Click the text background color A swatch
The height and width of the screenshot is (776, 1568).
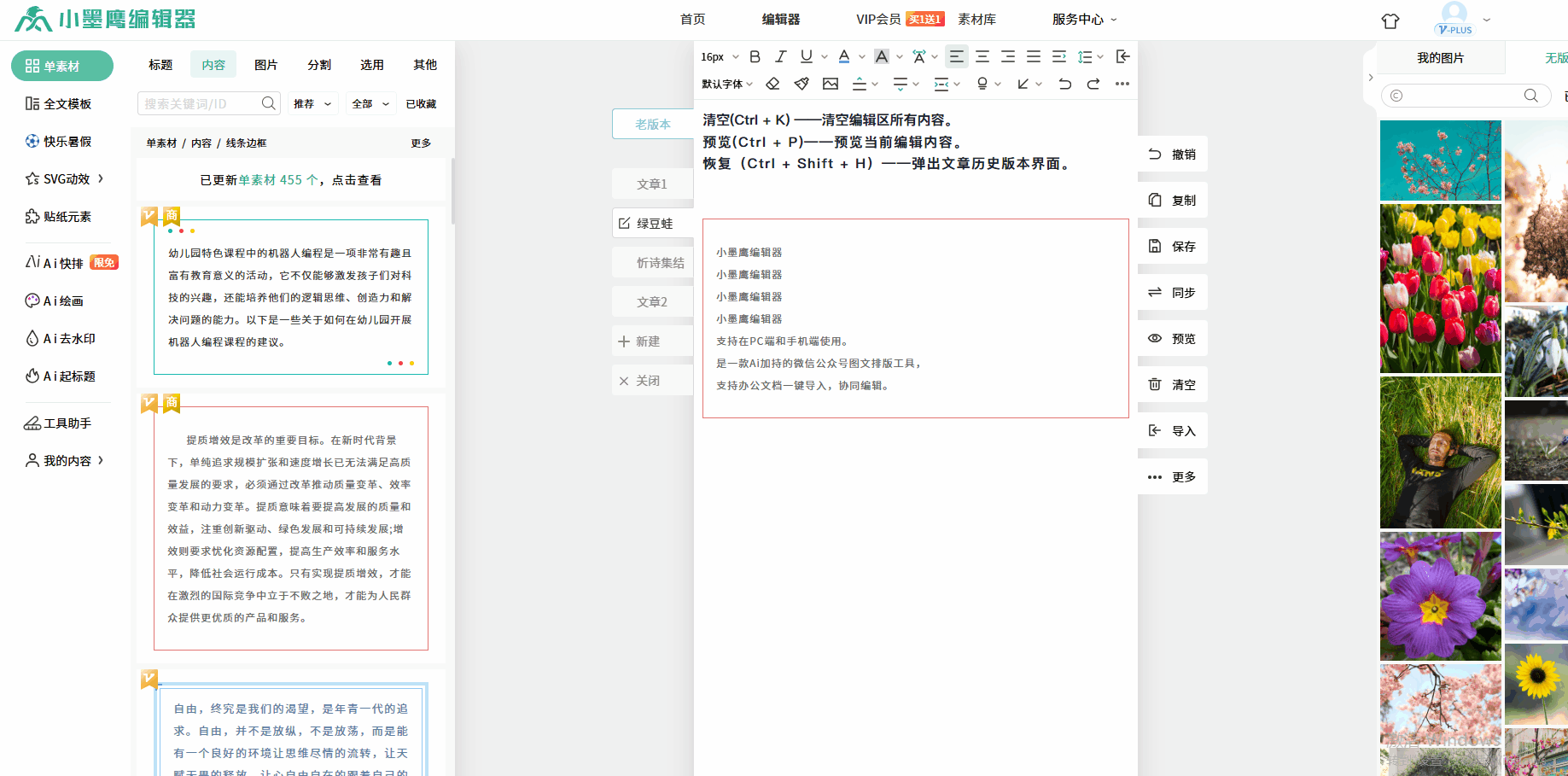pos(882,56)
